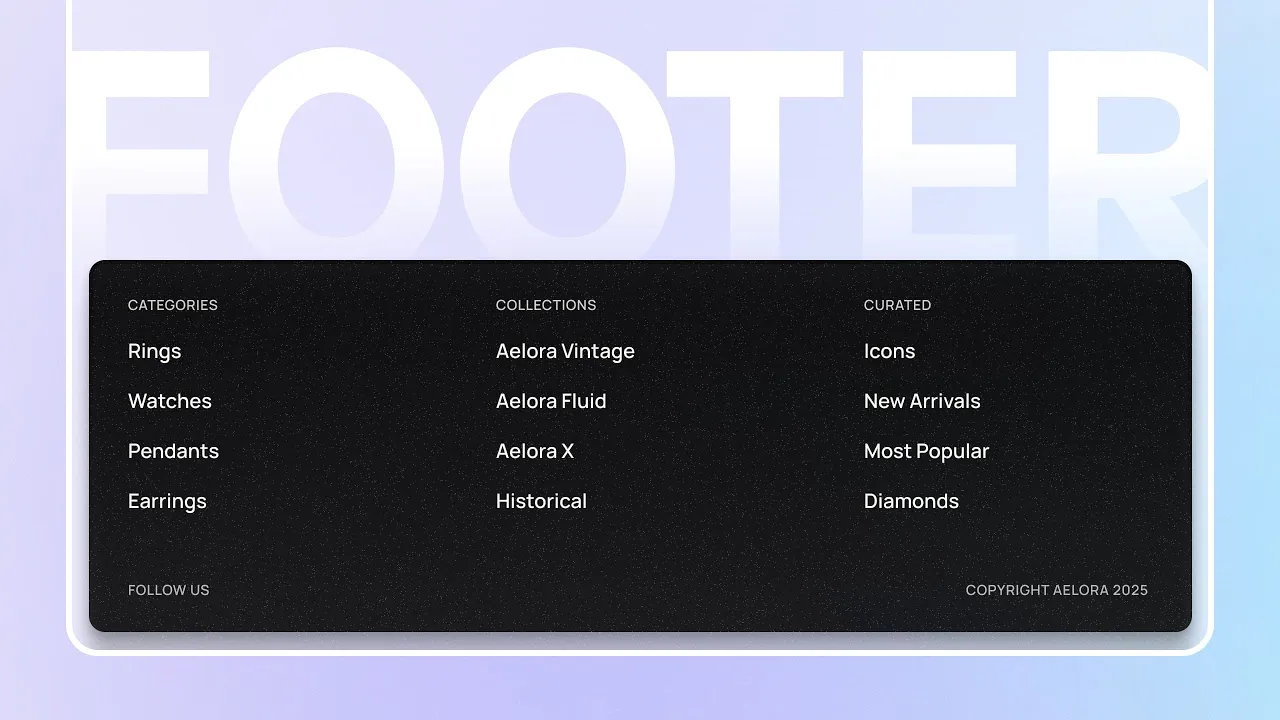Click the COPYRIGHT AELORA 2025 text
Screen dimensions: 1280x720
click(x=1057, y=590)
